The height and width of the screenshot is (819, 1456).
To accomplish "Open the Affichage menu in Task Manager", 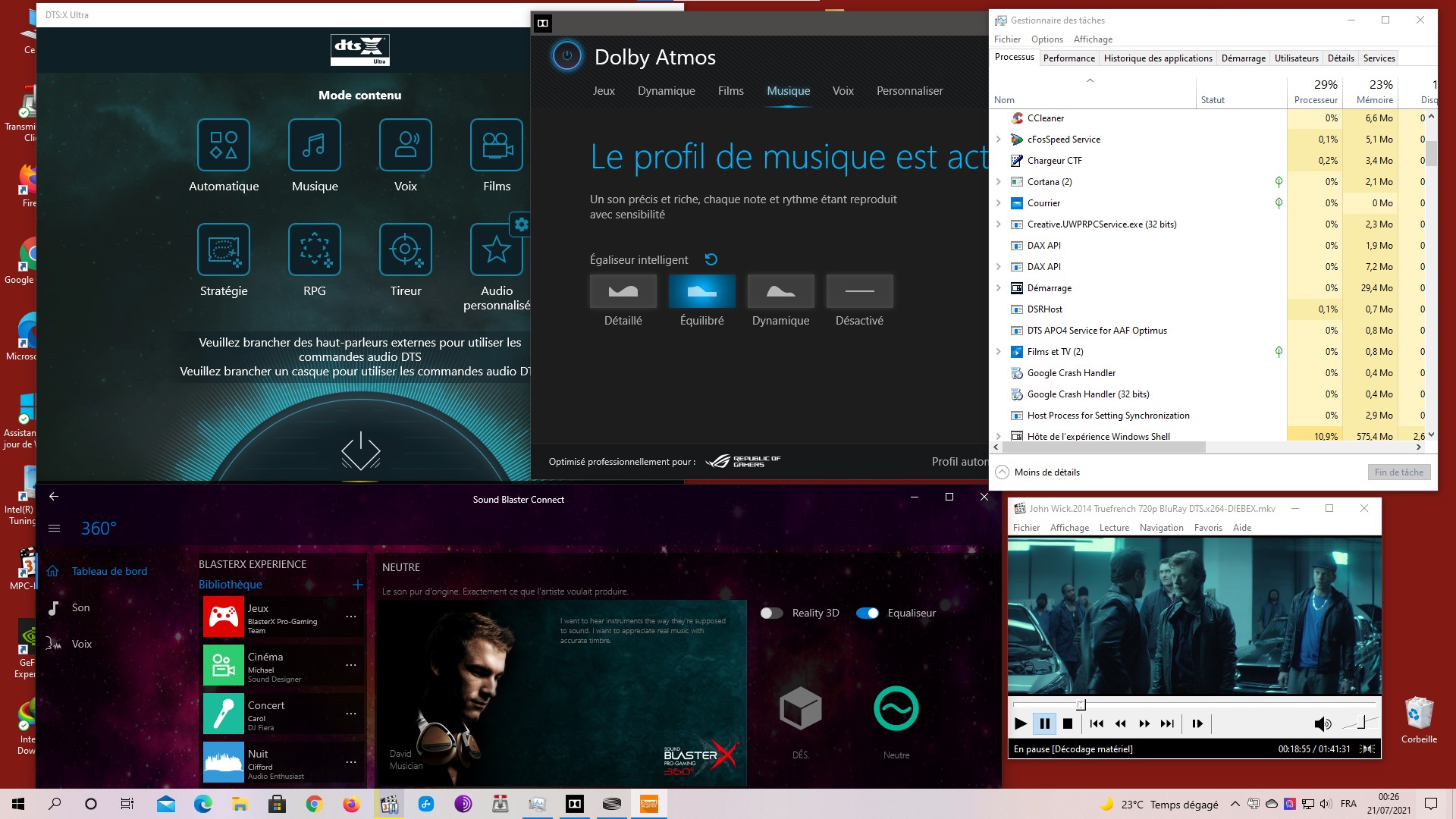I will (x=1093, y=39).
